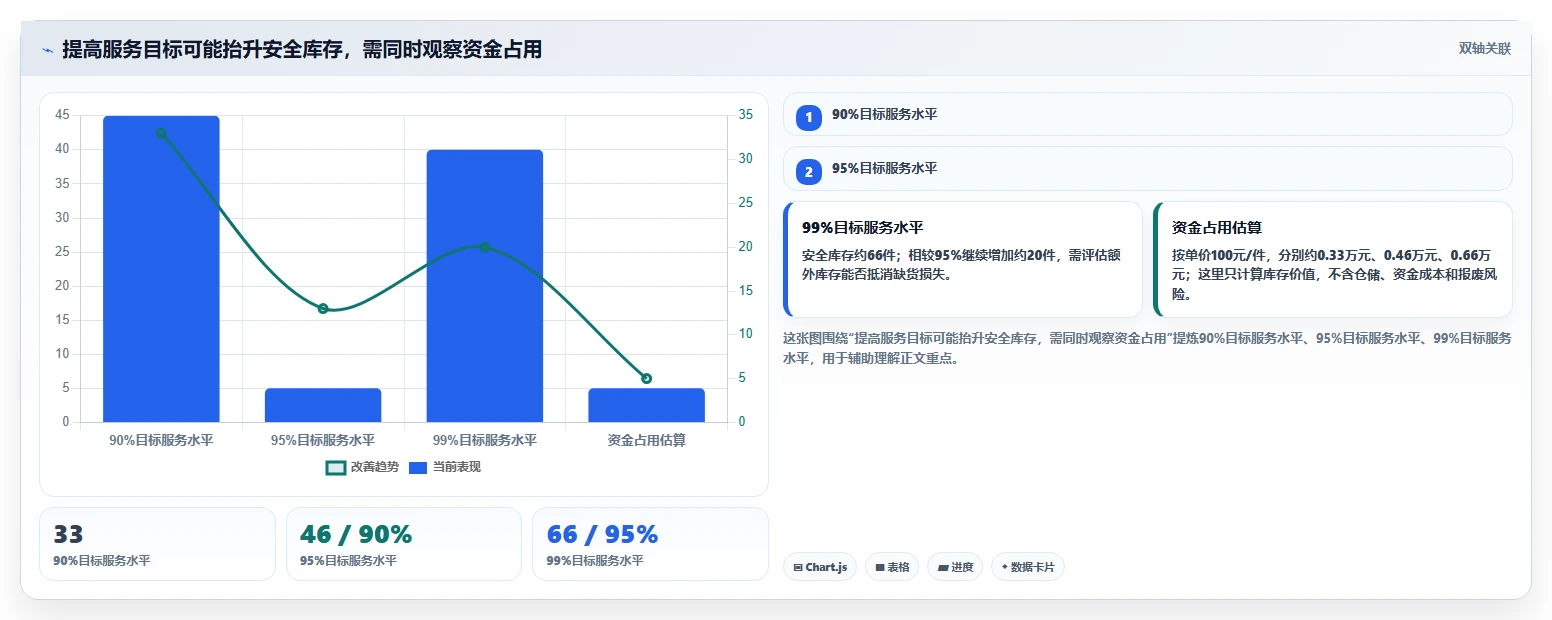Image resolution: width=1552 pixels, height=620 pixels.
Task: Select the short bar for 资金占用估算
Action: point(646,405)
